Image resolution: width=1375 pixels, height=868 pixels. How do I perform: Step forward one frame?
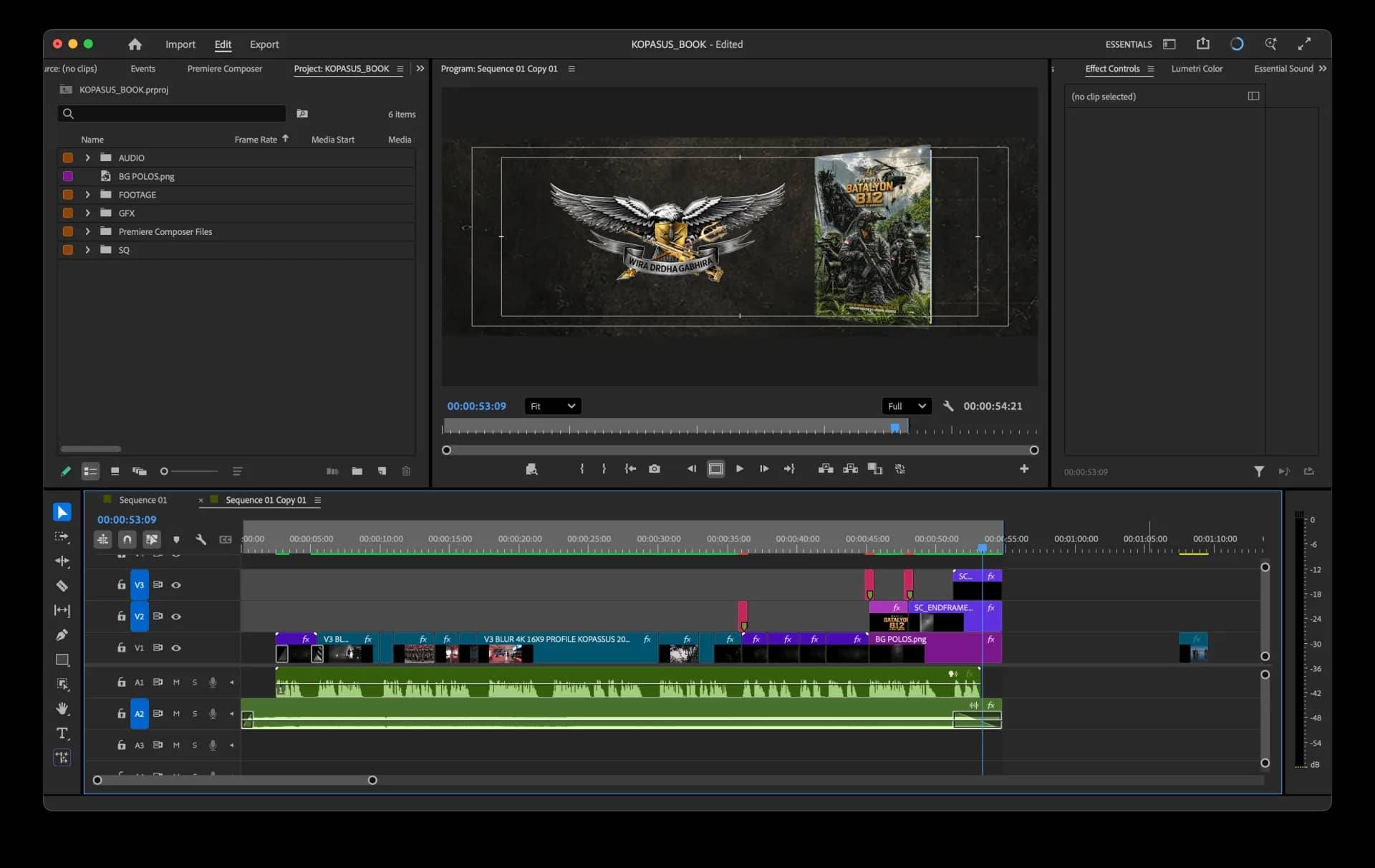pyautogui.click(x=764, y=469)
